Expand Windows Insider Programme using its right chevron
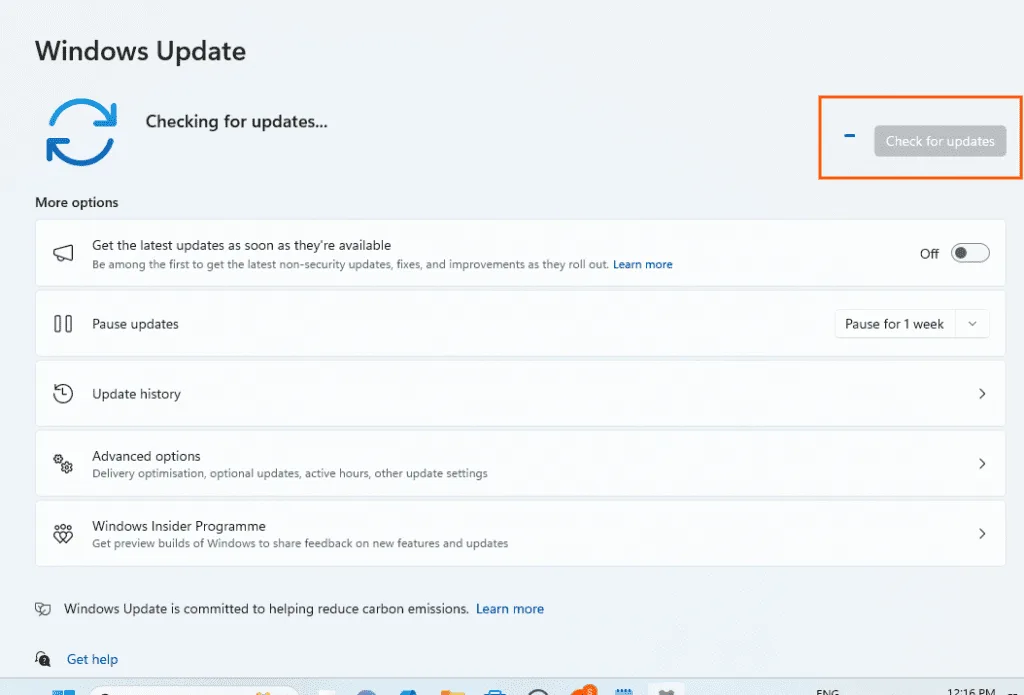Screen dimensions: 1024x695 (982, 534)
